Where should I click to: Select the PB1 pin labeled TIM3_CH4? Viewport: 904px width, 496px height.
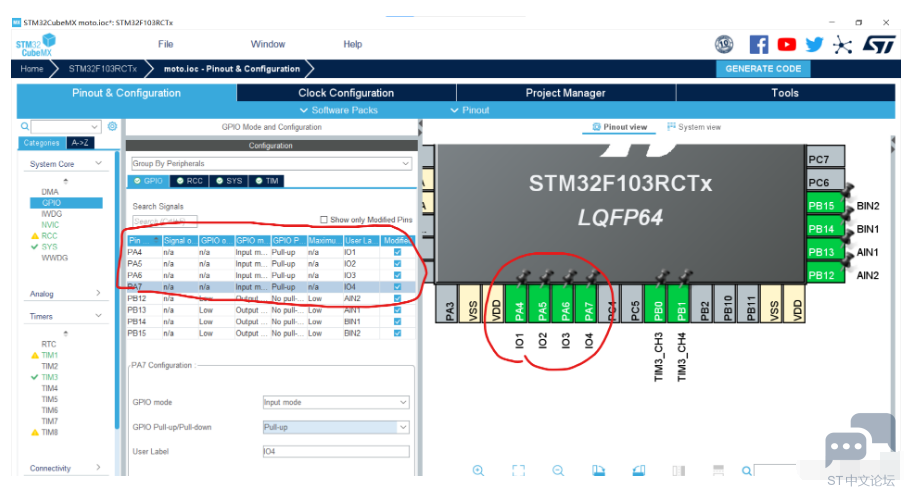click(x=681, y=303)
